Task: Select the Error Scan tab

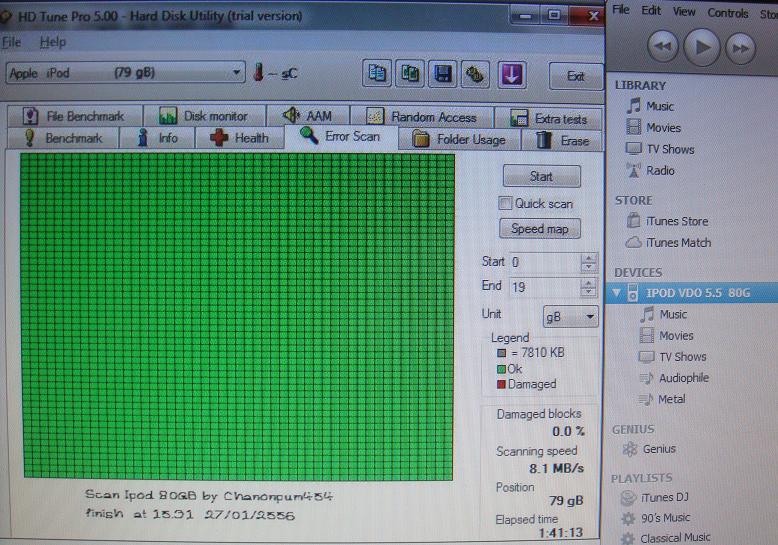Action: click(341, 136)
